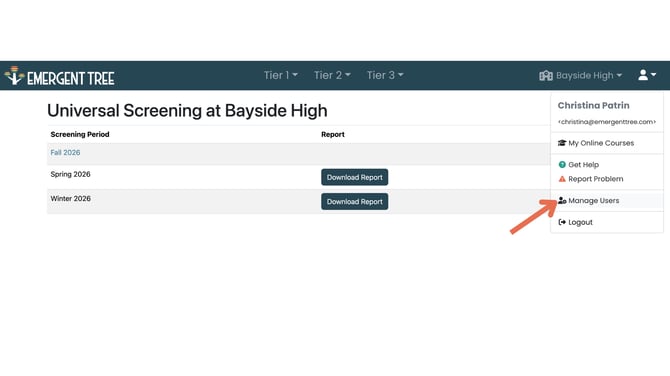Image resolution: width=670 pixels, height=376 pixels.
Task: Click the Universal Screening at Bayside High heading
Action: click(x=187, y=111)
